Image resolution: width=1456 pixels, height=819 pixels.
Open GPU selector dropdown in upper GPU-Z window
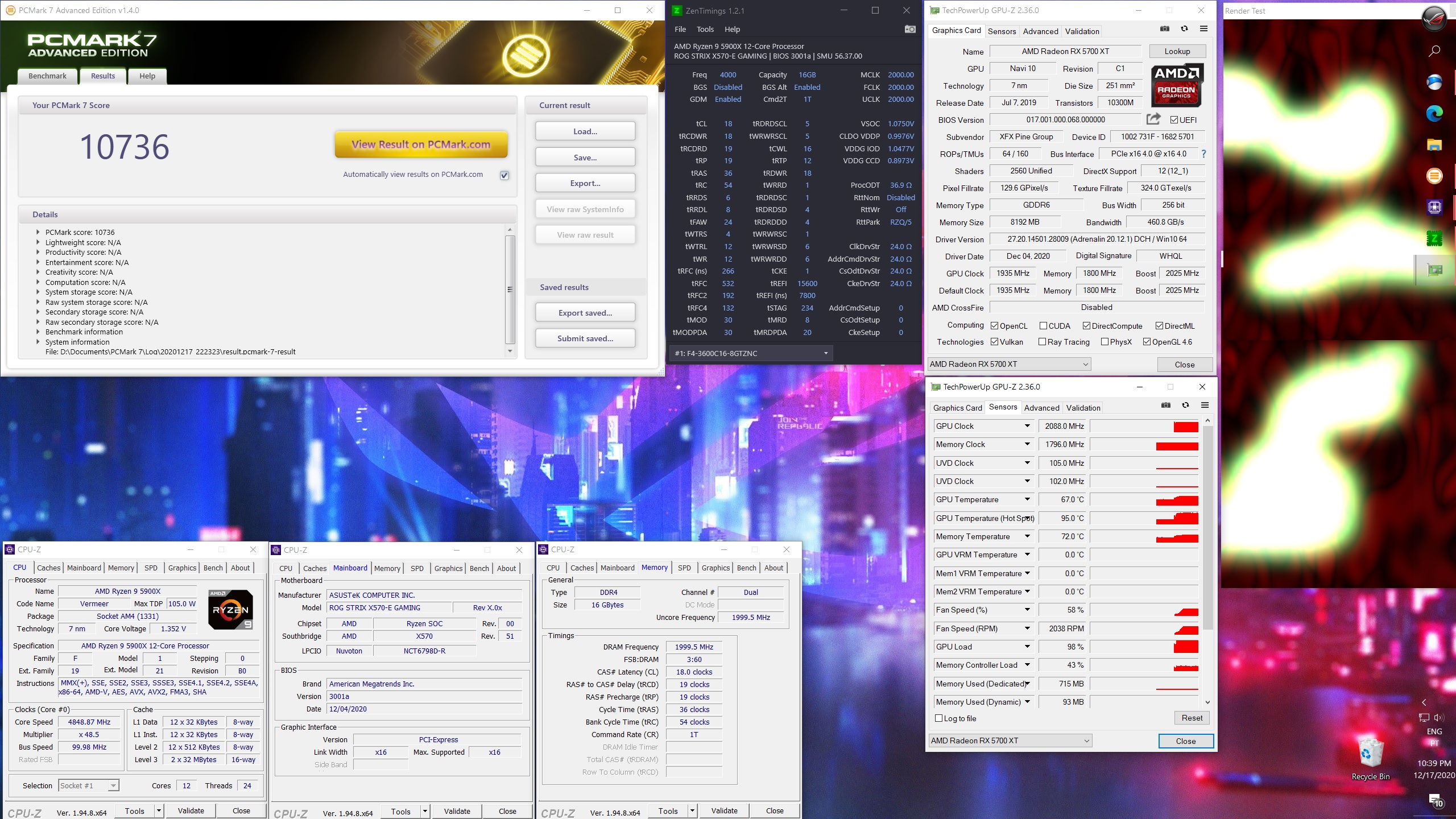coord(1009,364)
